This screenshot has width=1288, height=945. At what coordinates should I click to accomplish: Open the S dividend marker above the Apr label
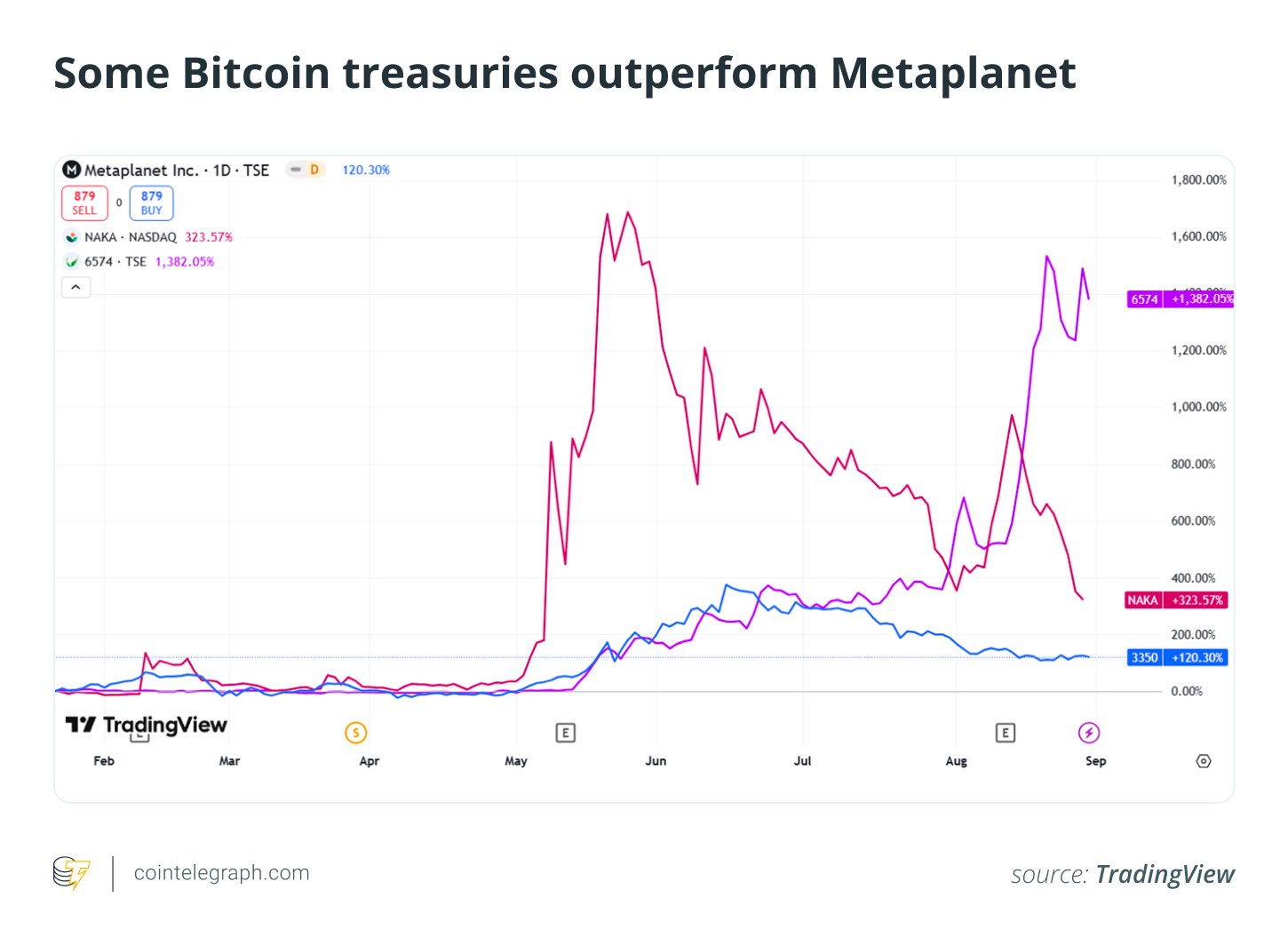(355, 733)
